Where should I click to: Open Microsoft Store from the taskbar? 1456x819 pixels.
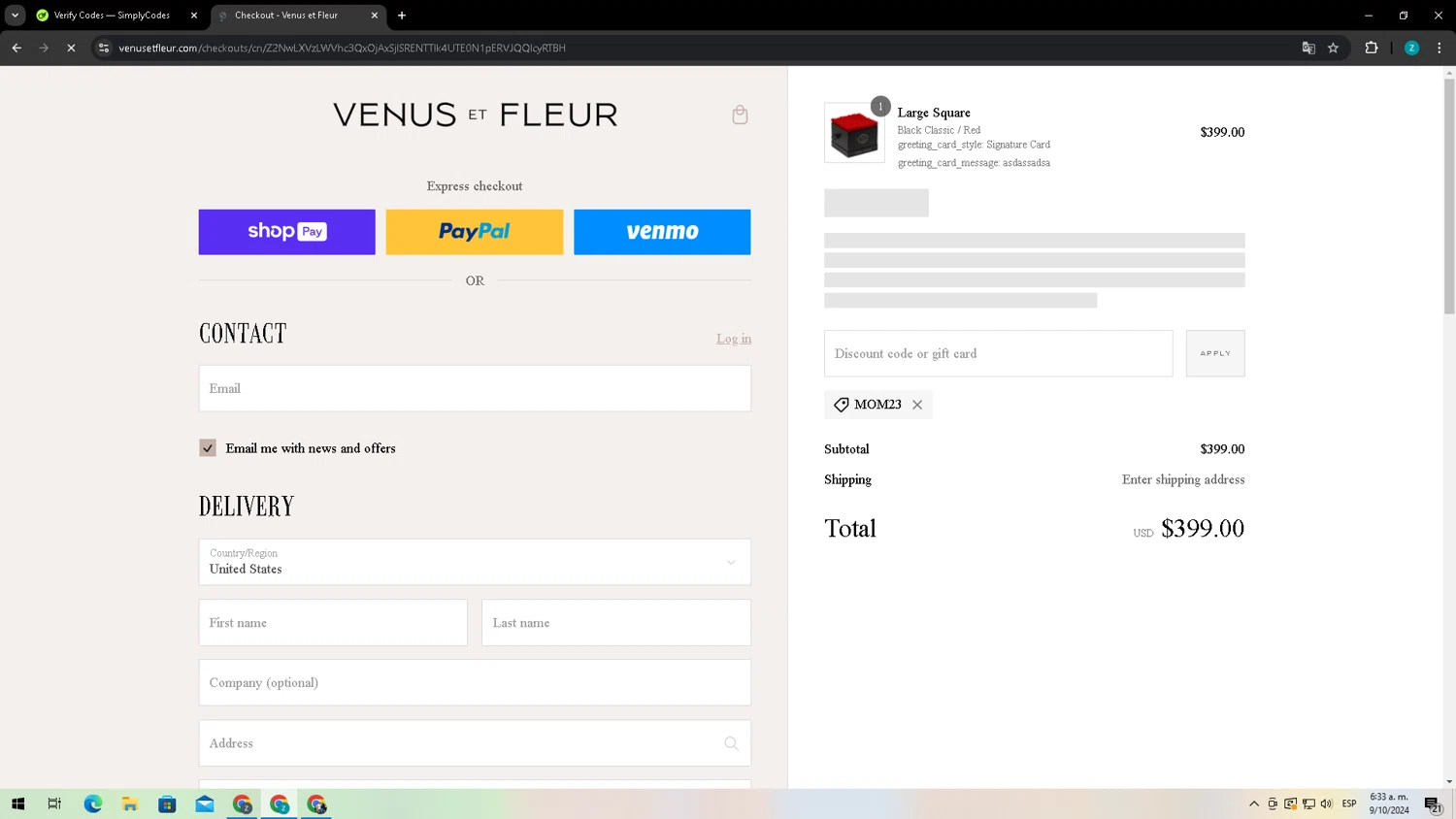167,803
